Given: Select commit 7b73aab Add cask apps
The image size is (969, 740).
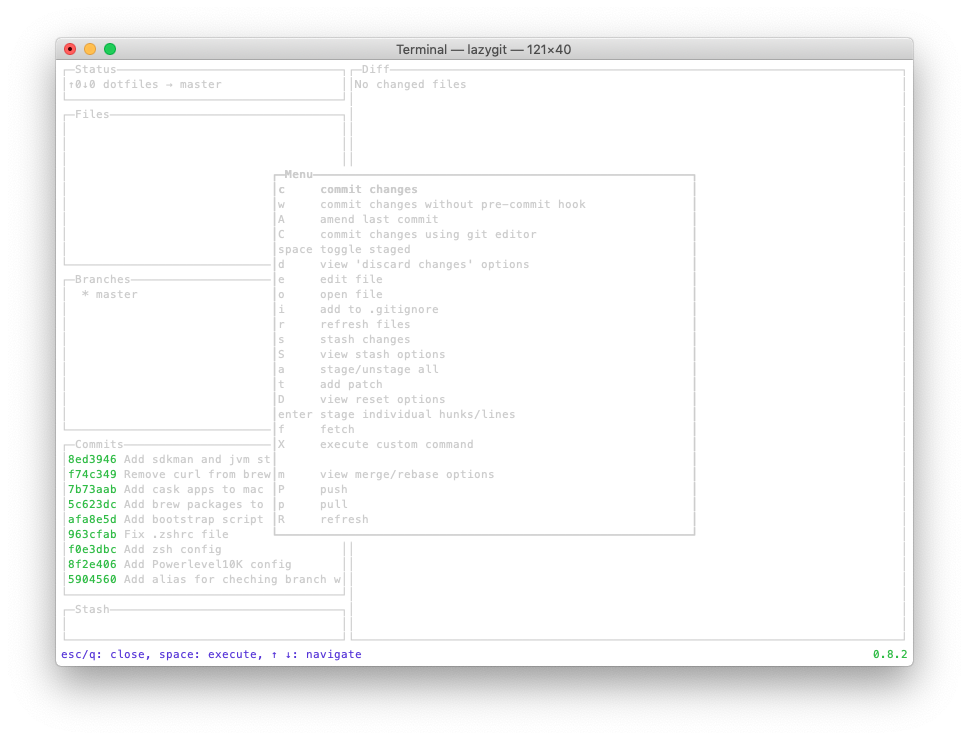Looking at the screenshot, I should click(x=169, y=489).
